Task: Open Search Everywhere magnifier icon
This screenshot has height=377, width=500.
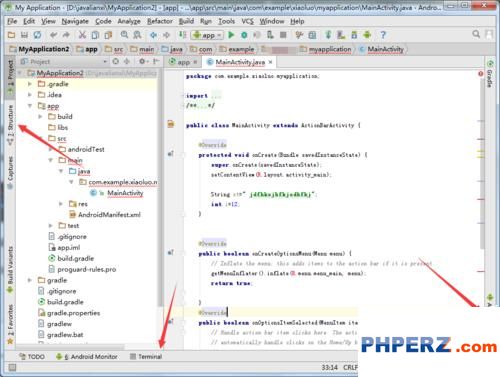Action: (476, 34)
